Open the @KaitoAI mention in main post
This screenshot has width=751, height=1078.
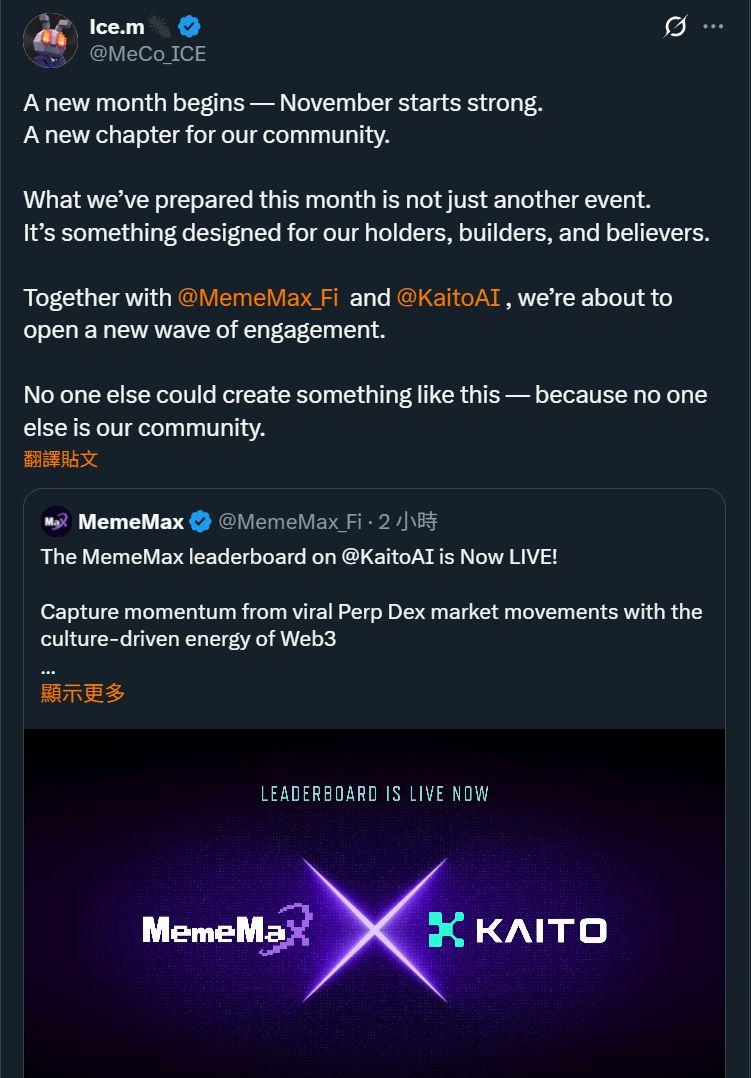point(448,297)
